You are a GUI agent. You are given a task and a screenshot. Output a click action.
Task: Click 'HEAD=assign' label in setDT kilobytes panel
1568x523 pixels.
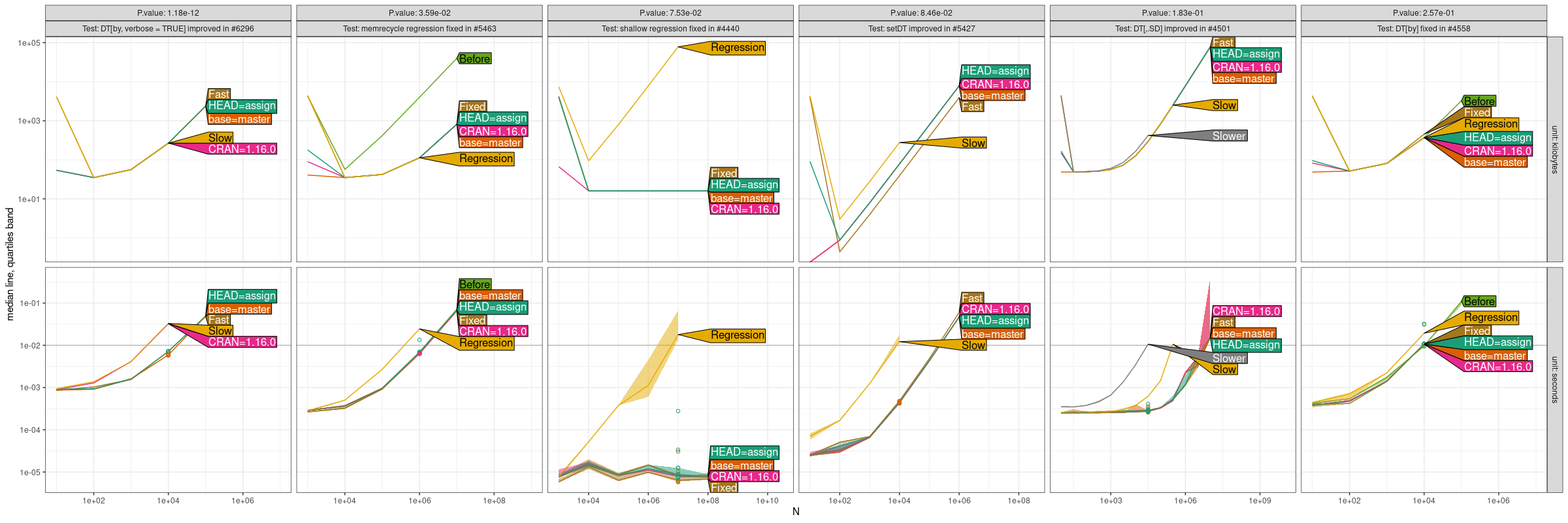[x=995, y=71]
